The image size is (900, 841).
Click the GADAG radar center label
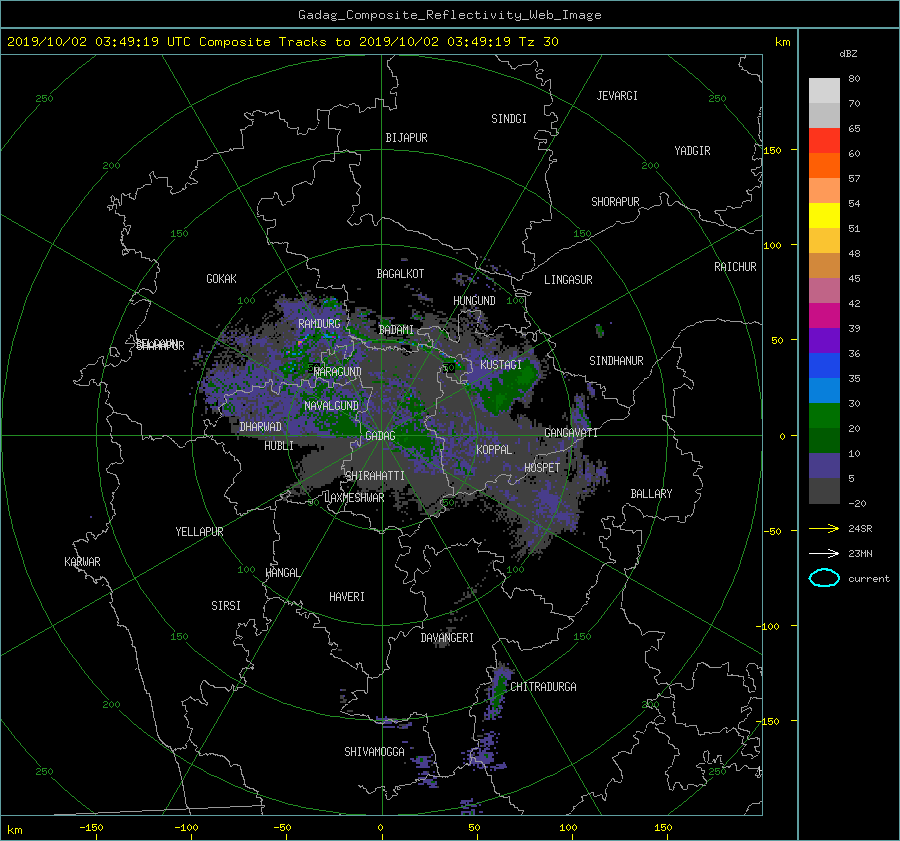click(380, 436)
